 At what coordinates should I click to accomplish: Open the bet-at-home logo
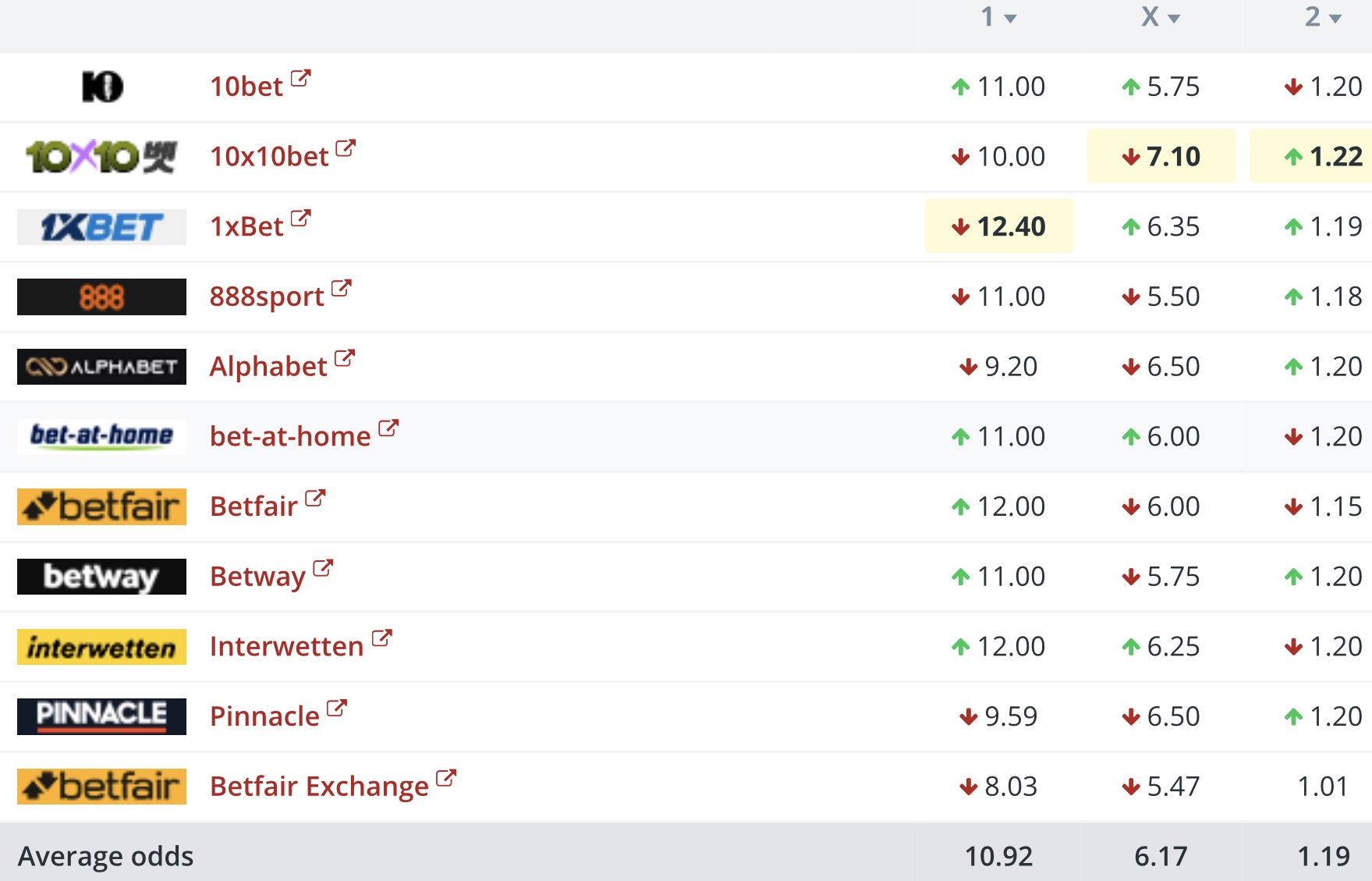pos(101,436)
